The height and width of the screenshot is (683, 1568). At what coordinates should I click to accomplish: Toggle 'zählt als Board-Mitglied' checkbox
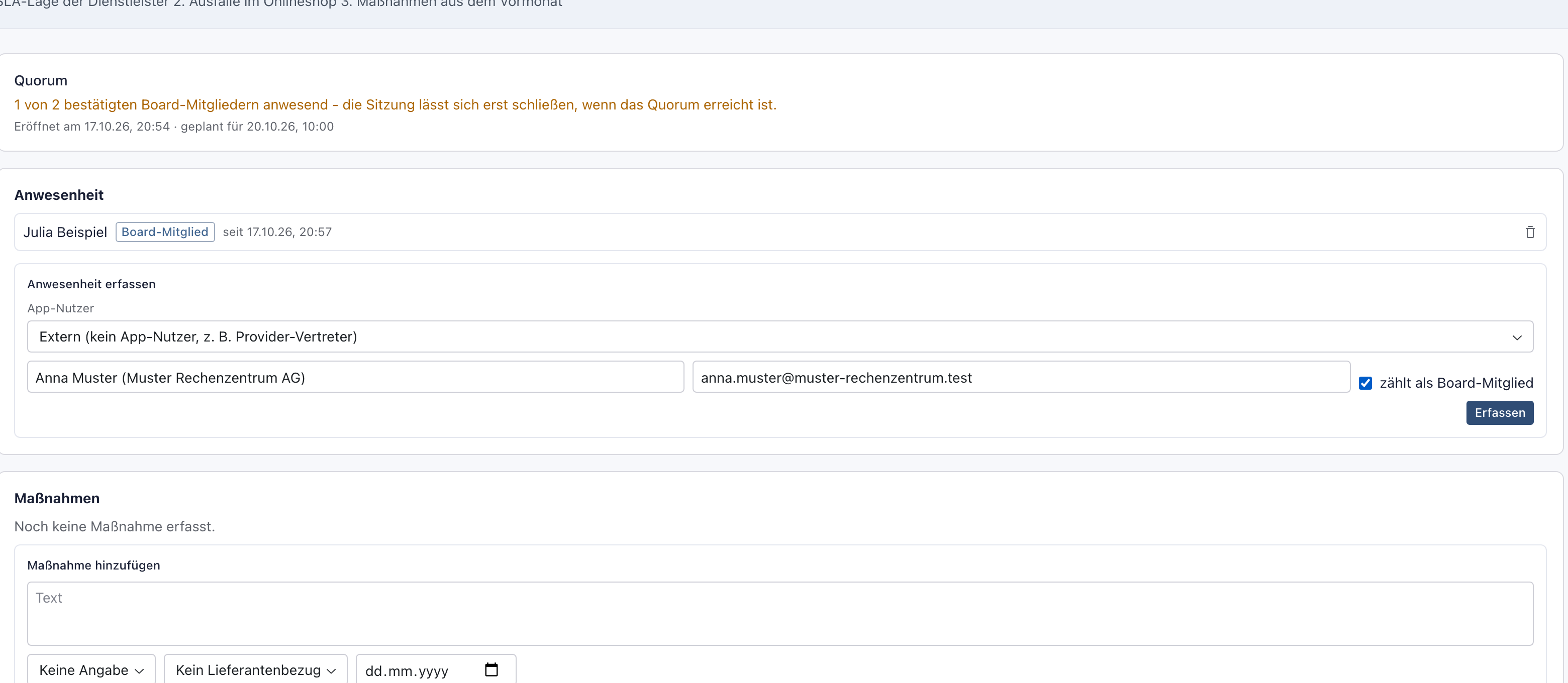point(1365,383)
